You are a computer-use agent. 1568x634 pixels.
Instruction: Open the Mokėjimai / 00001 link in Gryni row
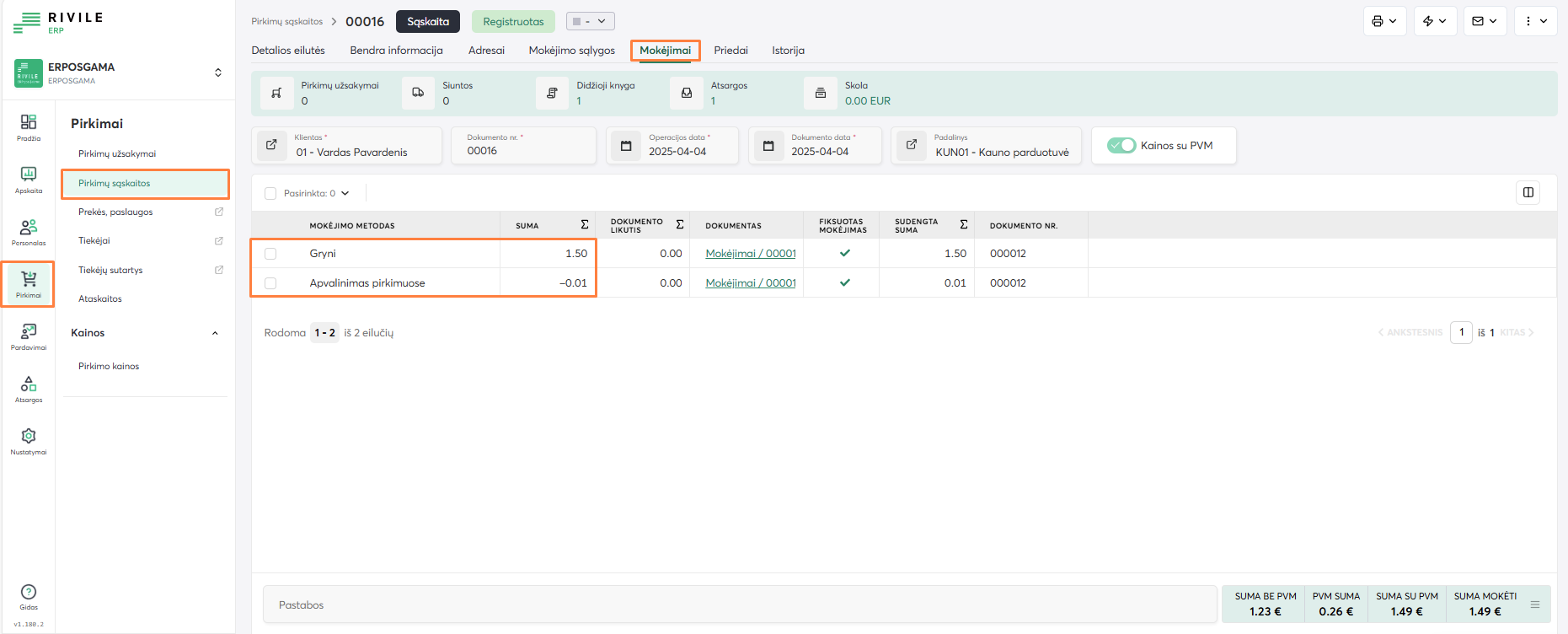[750, 254]
